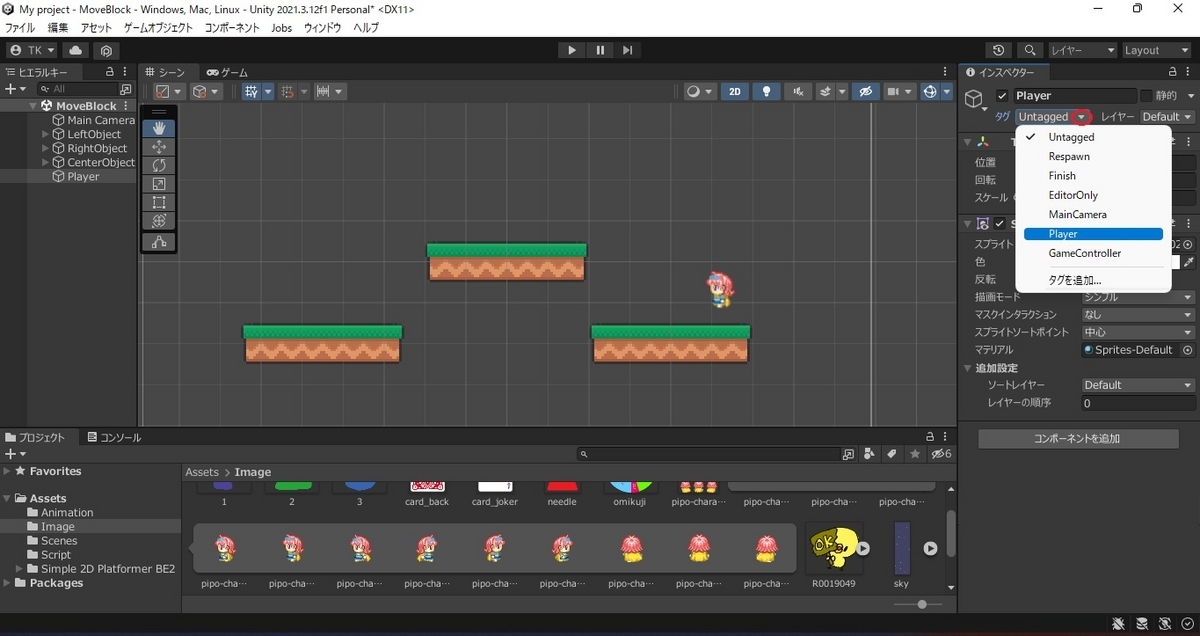Open the Sprites-Default material picker
Image resolution: width=1200 pixels, height=636 pixels.
1188,350
